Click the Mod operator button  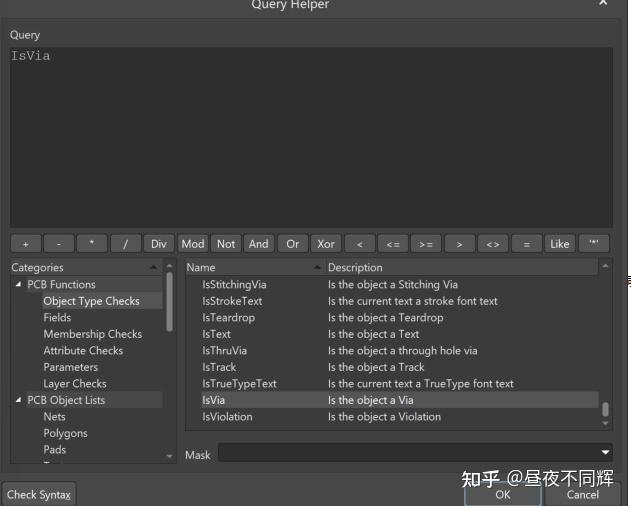[x=193, y=244]
